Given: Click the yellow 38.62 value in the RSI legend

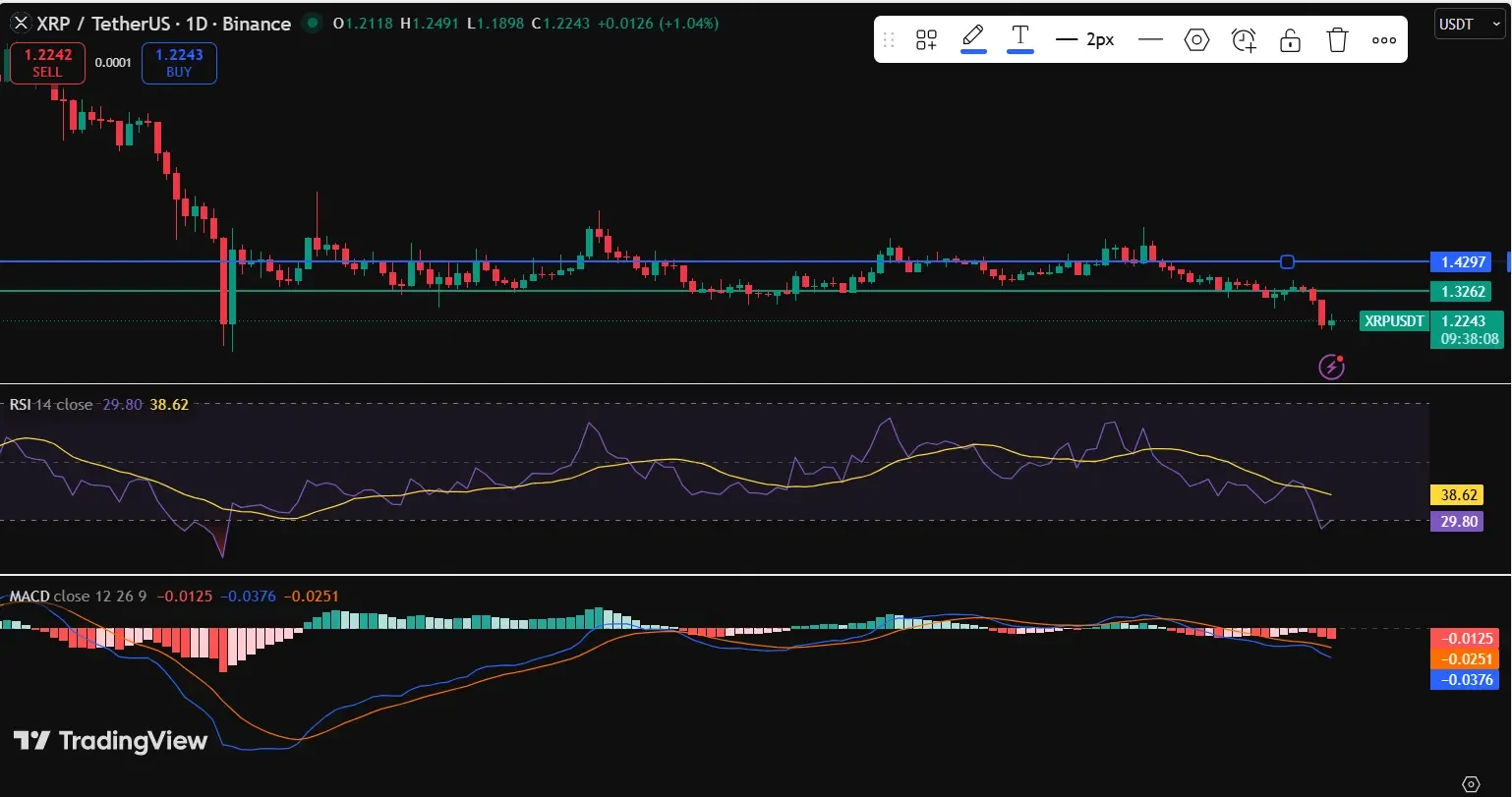Looking at the screenshot, I should click(x=169, y=404).
